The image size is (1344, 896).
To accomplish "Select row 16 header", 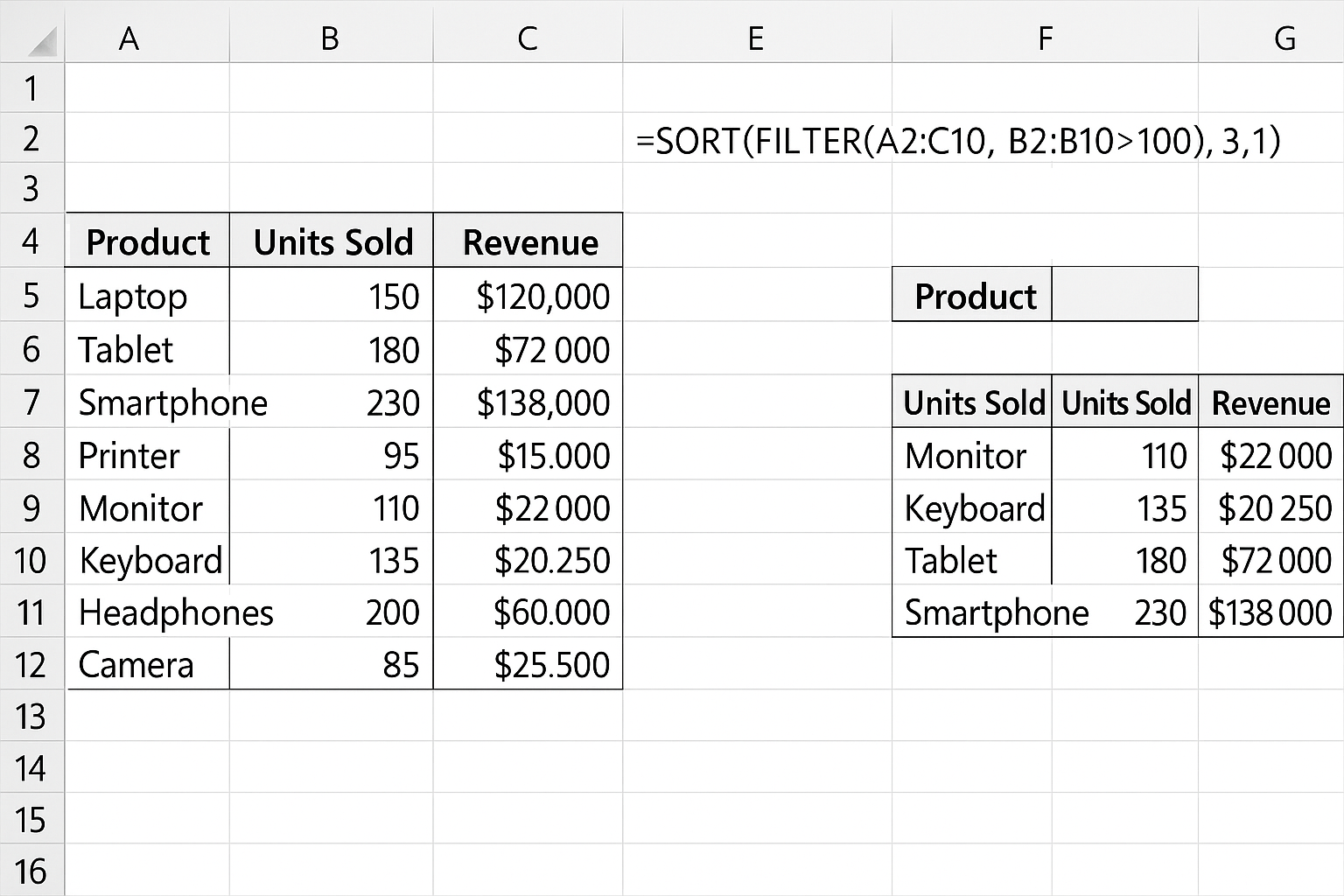I will [x=32, y=871].
